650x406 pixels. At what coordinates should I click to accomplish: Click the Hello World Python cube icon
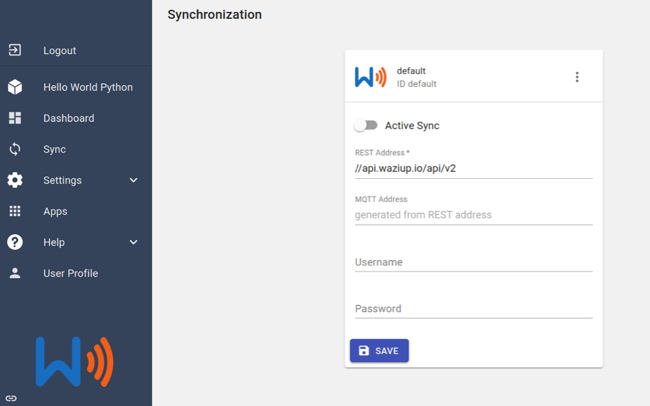click(15, 87)
